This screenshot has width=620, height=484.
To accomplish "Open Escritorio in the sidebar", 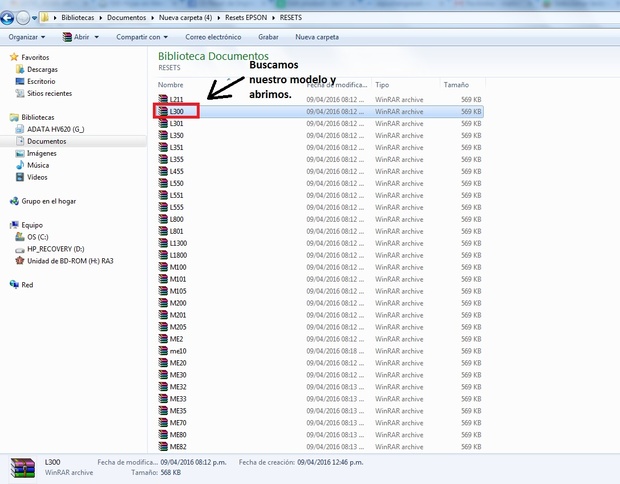I will click(x=41, y=81).
